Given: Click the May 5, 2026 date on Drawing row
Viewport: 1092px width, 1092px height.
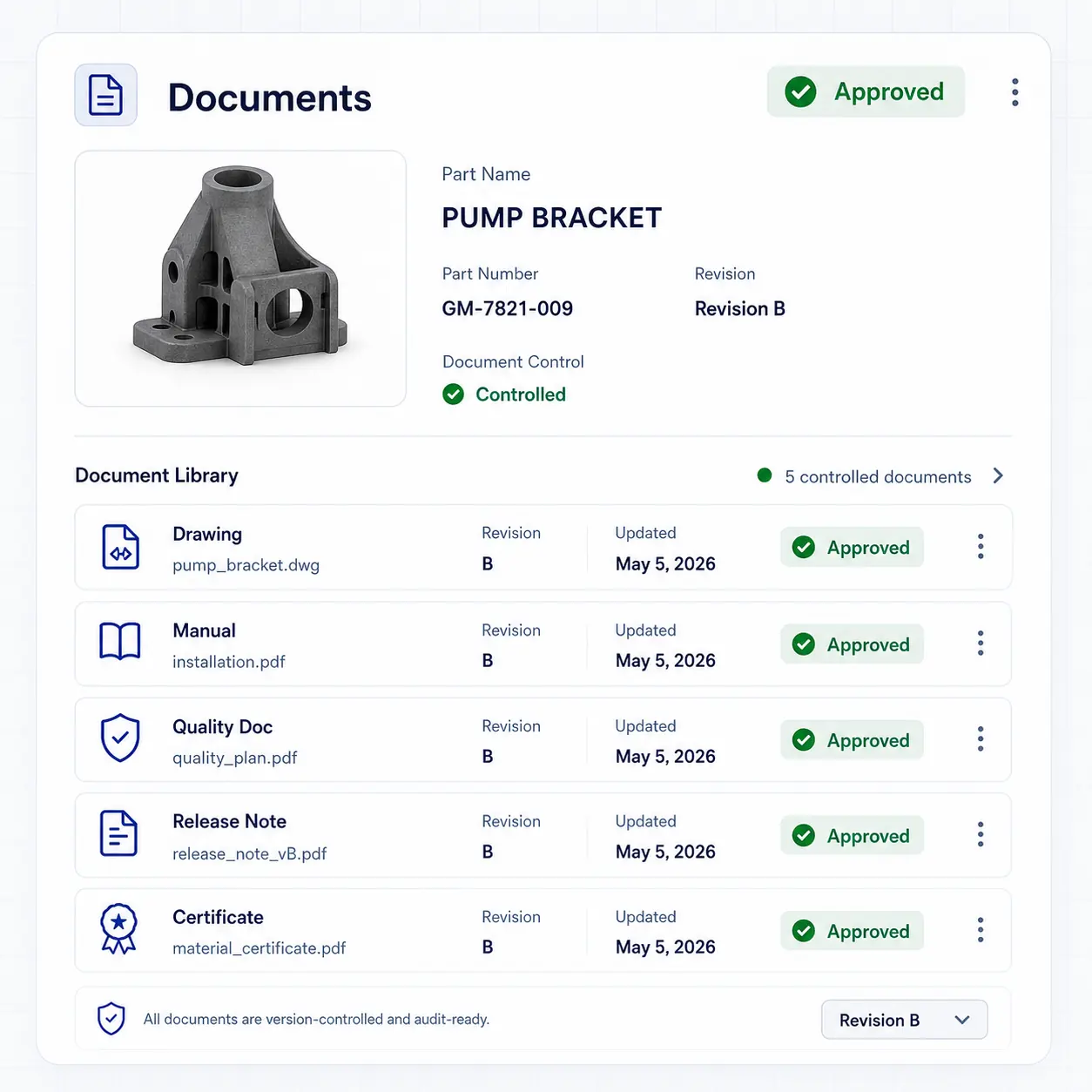Looking at the screenshot, I should (665, 564).
